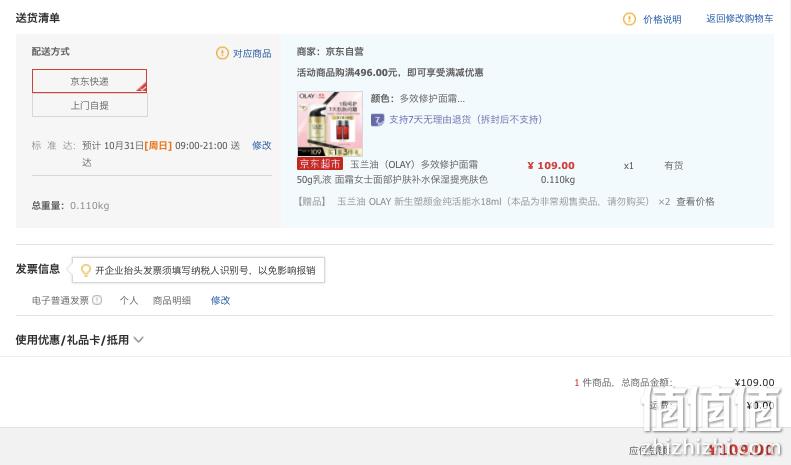The width and height of the screenshot is (791, 465).
Task: Open the 对应商品 link
Action: pyautogui.click(x=252, y=53)
